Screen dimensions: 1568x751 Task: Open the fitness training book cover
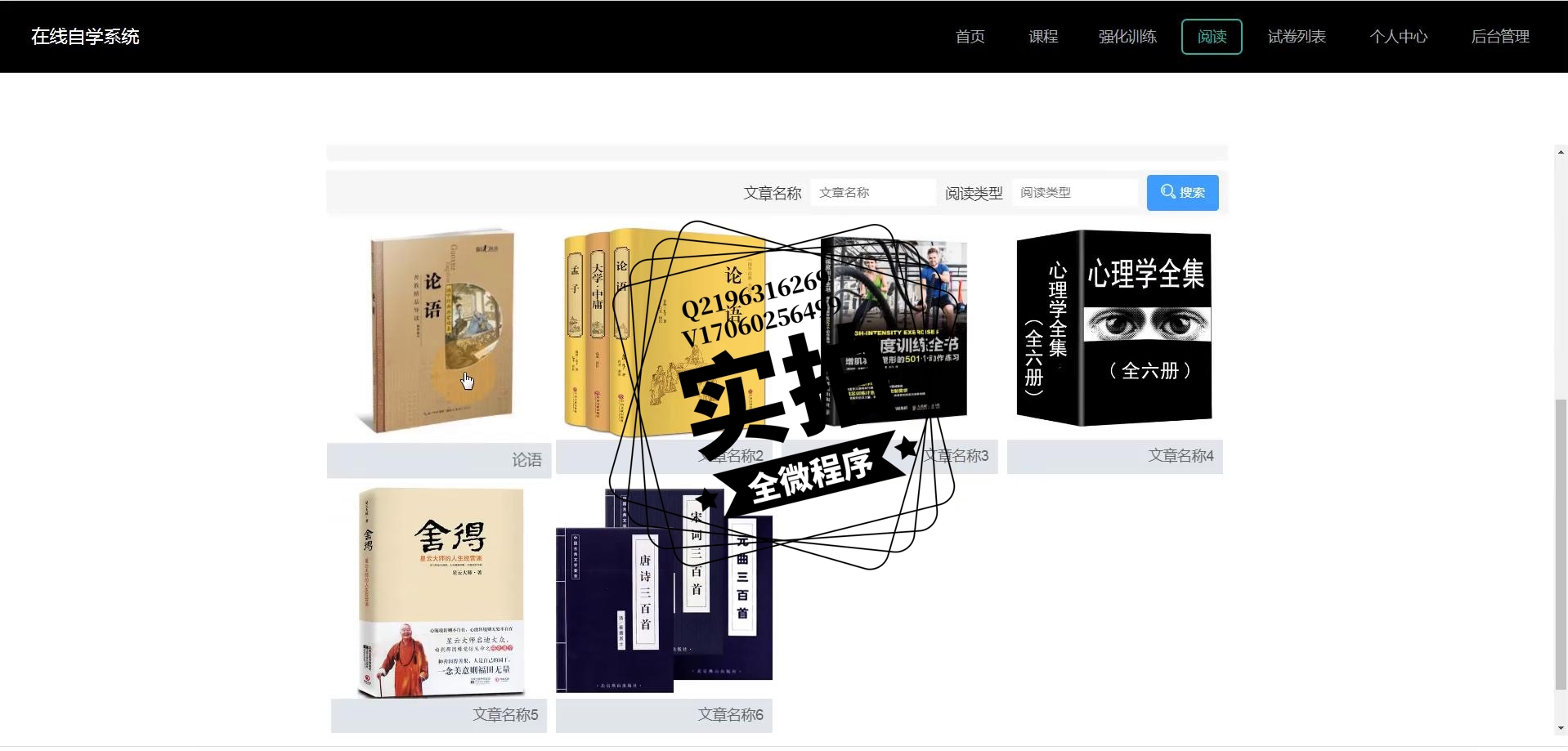(895, 331)
